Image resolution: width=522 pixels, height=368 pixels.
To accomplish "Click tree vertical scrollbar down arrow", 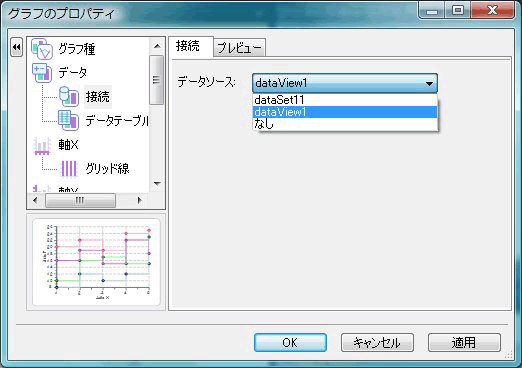I will coord(157,184).
